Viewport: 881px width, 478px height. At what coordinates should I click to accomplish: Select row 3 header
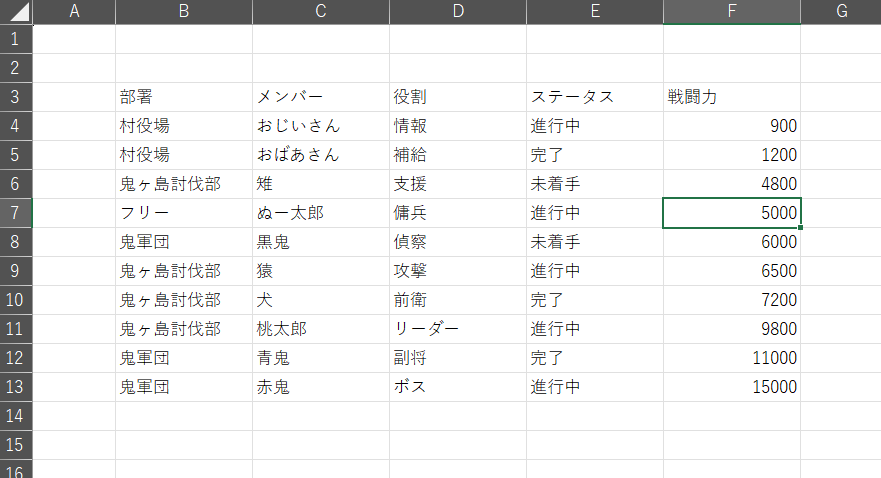16,97
